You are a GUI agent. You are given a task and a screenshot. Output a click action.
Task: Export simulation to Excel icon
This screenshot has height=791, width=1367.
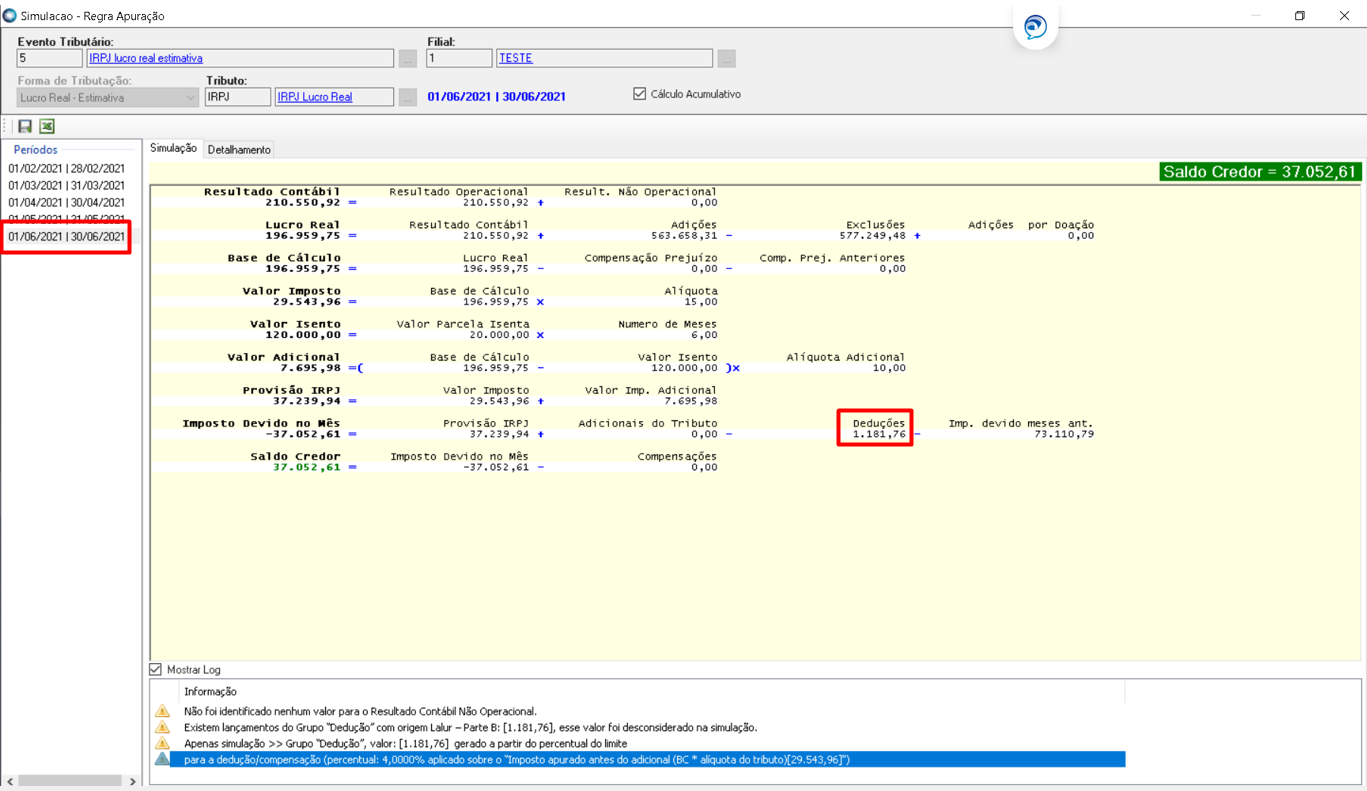(x=47, y=126)
